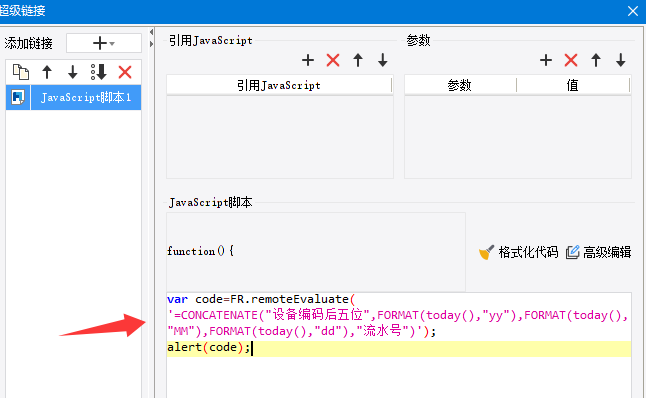Viewport: 646px width, 398px height.
Task: Move parameter down in the table
Action: click(x=621, y=60)
